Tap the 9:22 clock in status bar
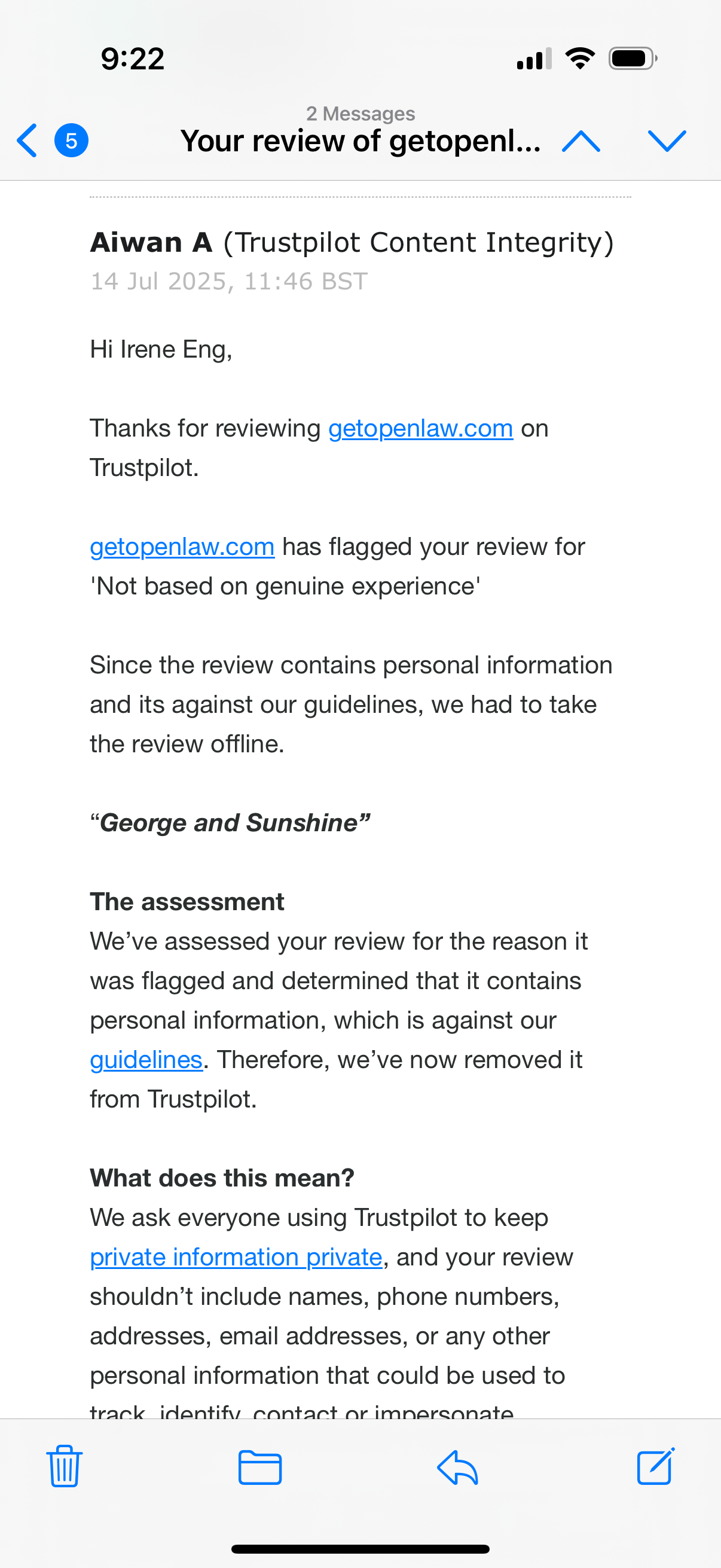 point(133,59)
